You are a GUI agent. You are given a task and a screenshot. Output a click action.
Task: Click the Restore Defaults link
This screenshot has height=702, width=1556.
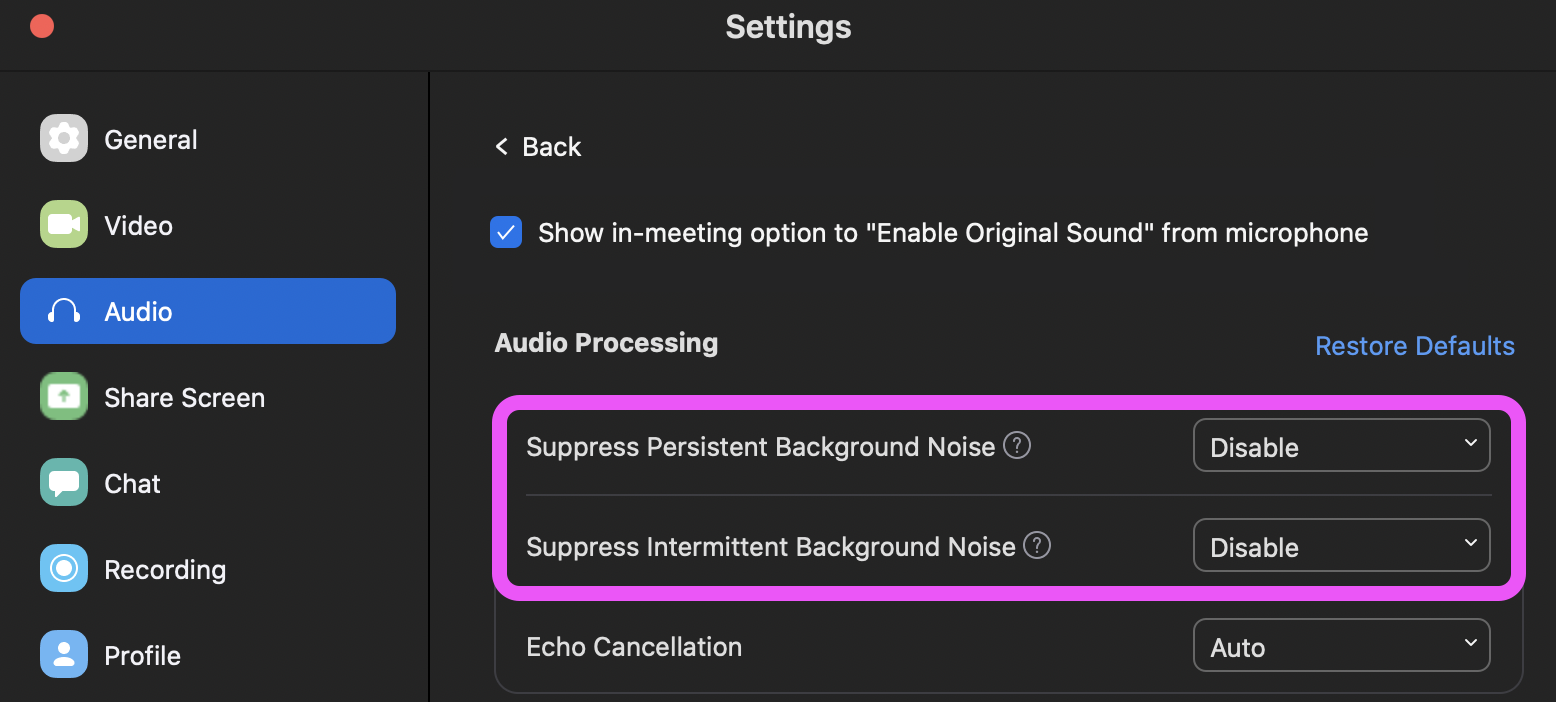(1414, 345)
